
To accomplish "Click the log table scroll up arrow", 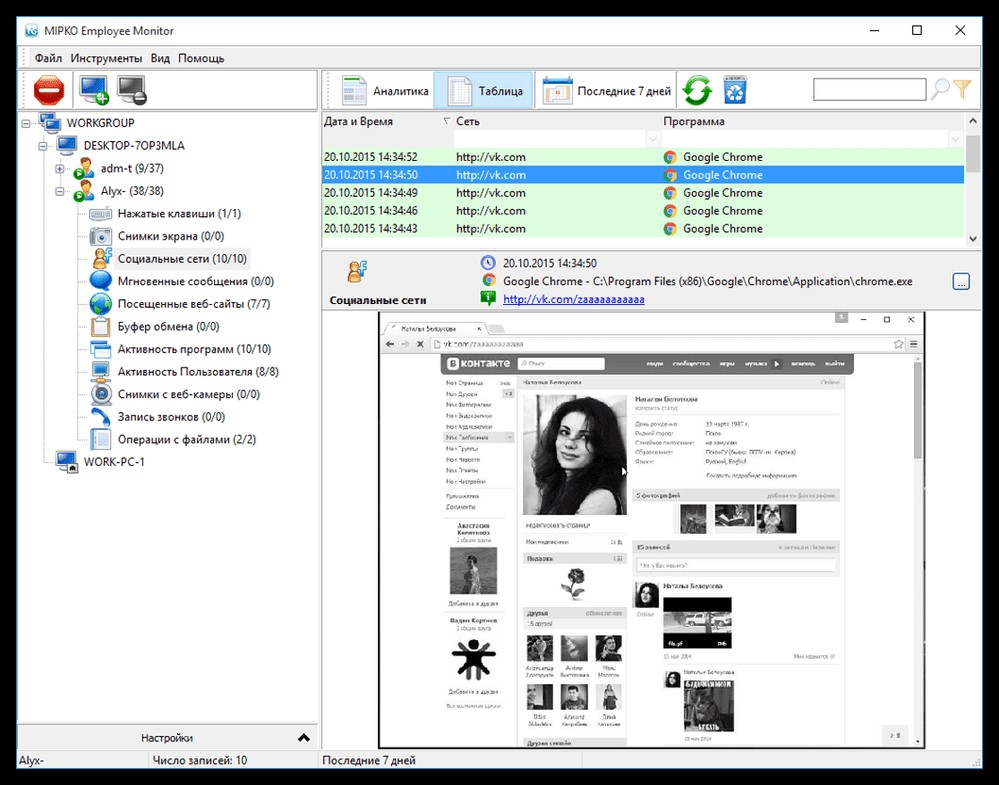I will [972, 120].
